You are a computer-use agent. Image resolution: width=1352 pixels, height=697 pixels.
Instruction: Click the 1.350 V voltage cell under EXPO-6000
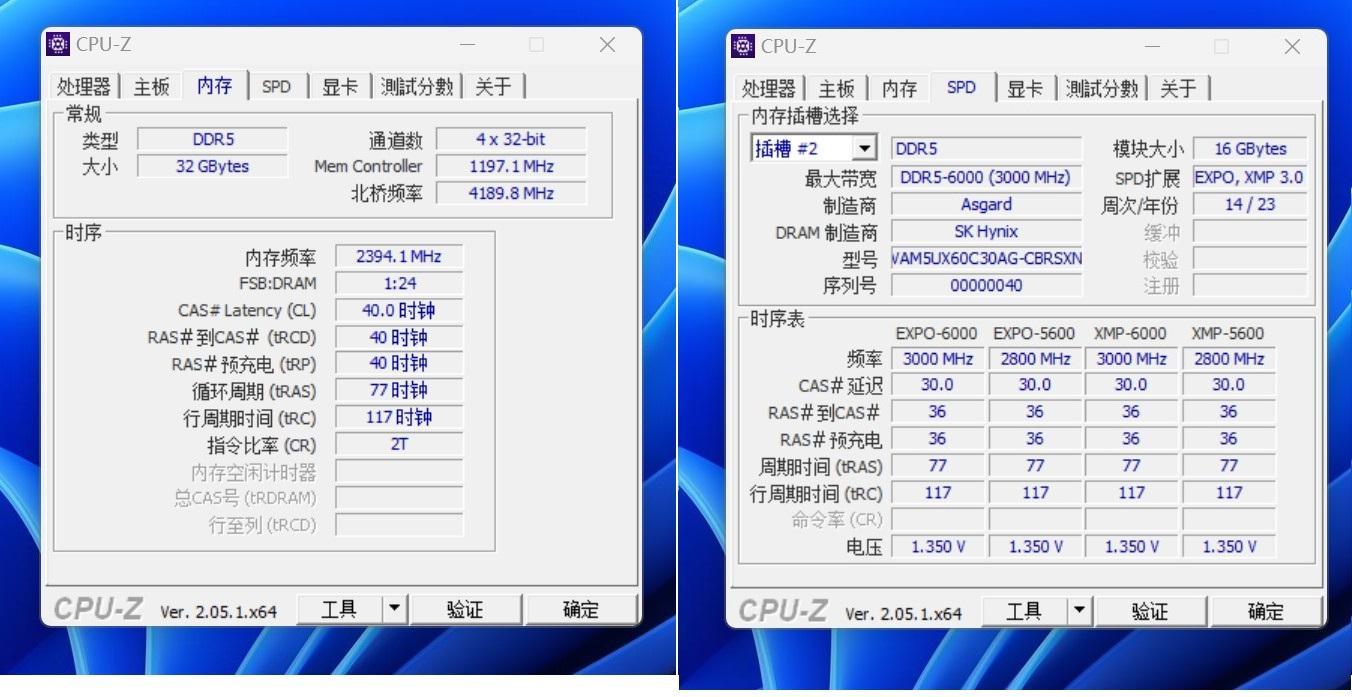pyautogui.click(x=937, y=547)
